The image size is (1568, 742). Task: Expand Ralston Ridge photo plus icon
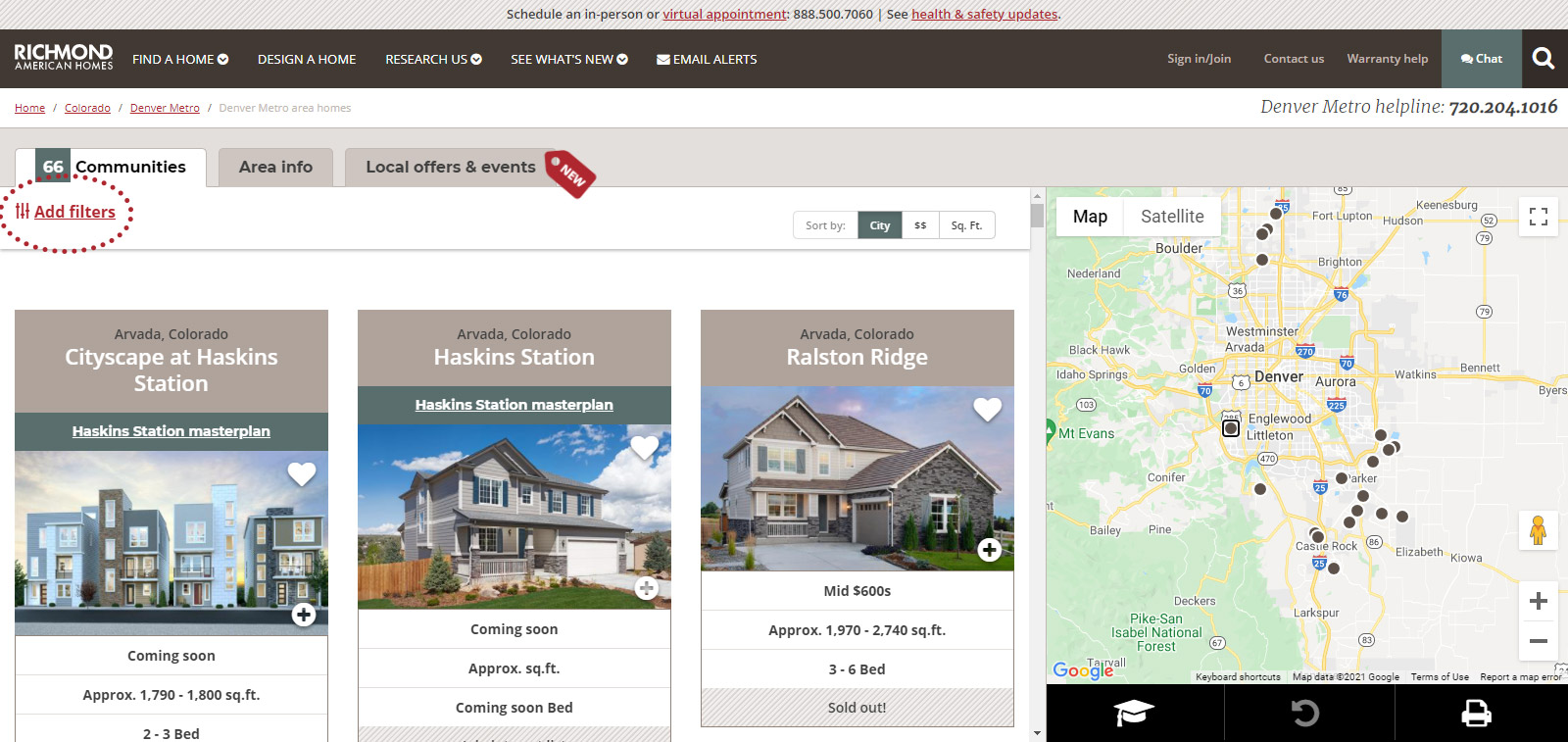tap(990, 550)
